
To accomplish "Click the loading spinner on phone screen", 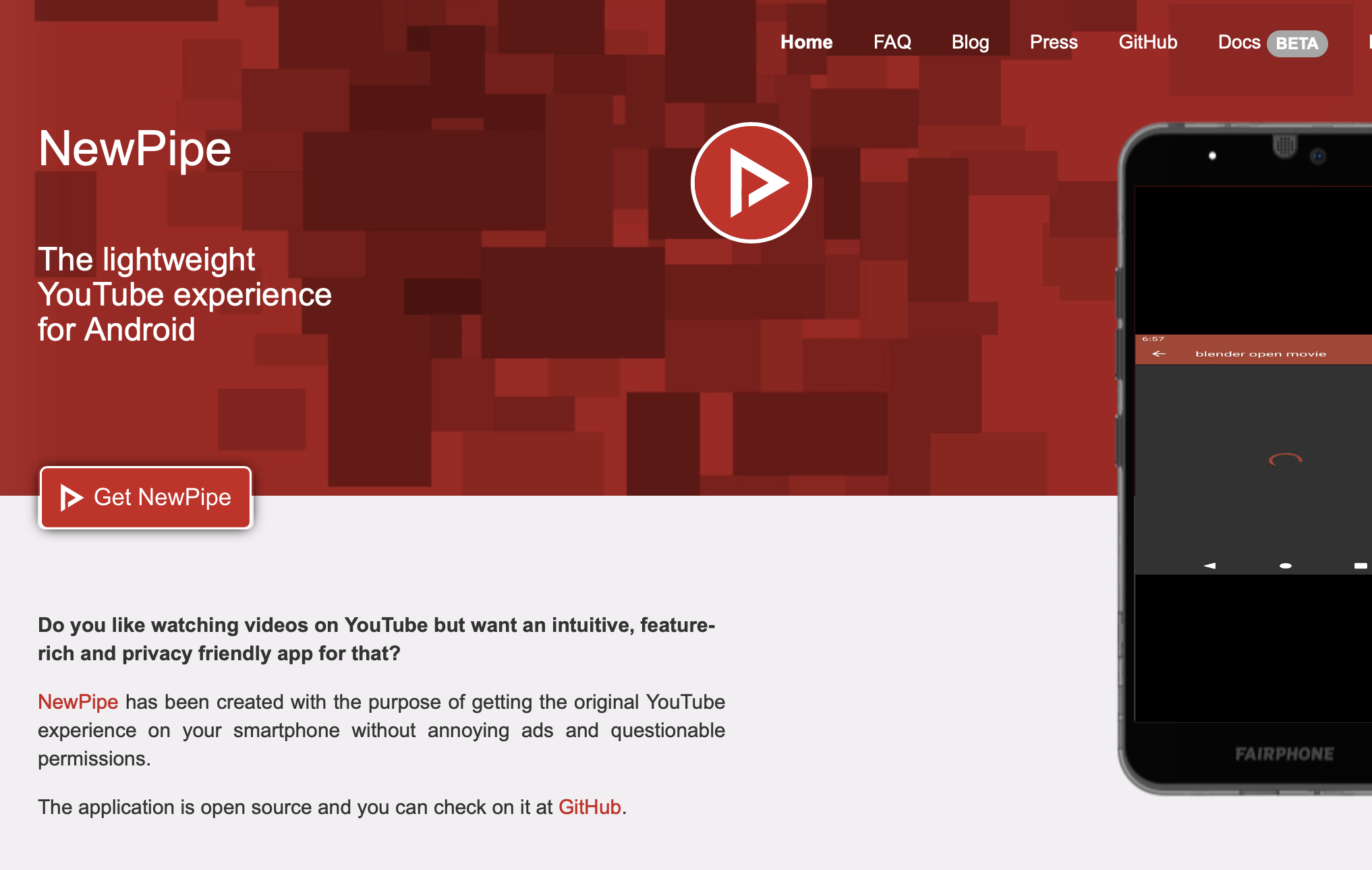I will 1285,461.
